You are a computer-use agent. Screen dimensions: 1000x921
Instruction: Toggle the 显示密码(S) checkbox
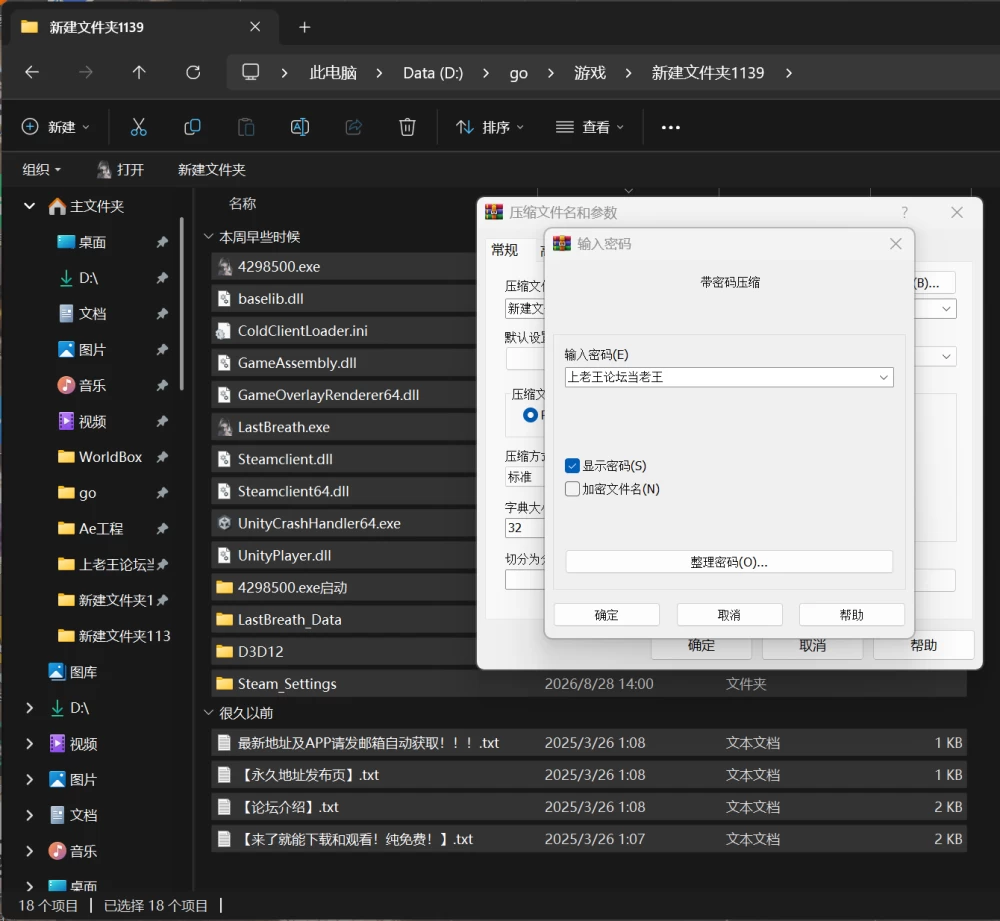(572, 466)
